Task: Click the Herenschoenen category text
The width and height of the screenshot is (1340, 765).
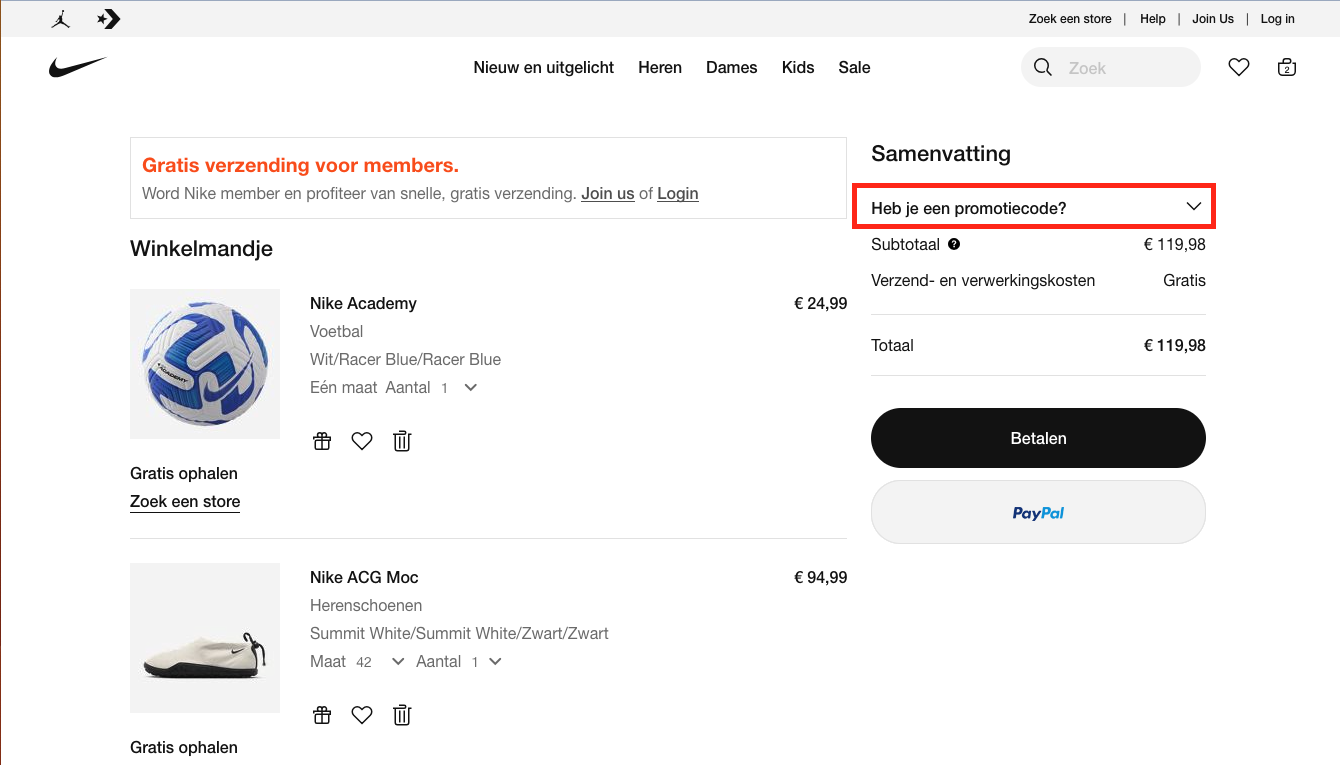Action: tap(366, 605)
